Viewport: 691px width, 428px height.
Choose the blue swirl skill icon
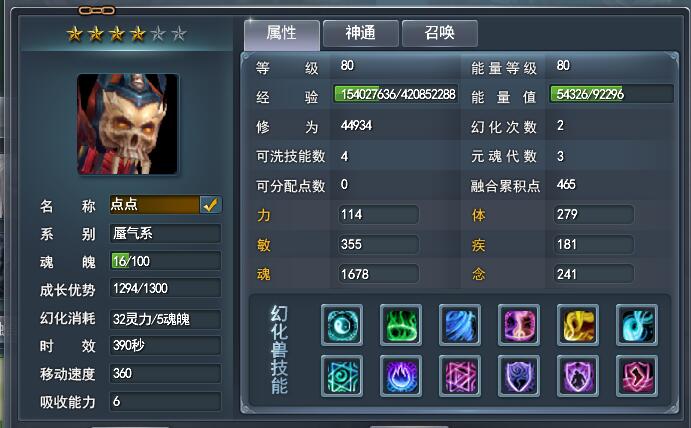coord(460,325)
